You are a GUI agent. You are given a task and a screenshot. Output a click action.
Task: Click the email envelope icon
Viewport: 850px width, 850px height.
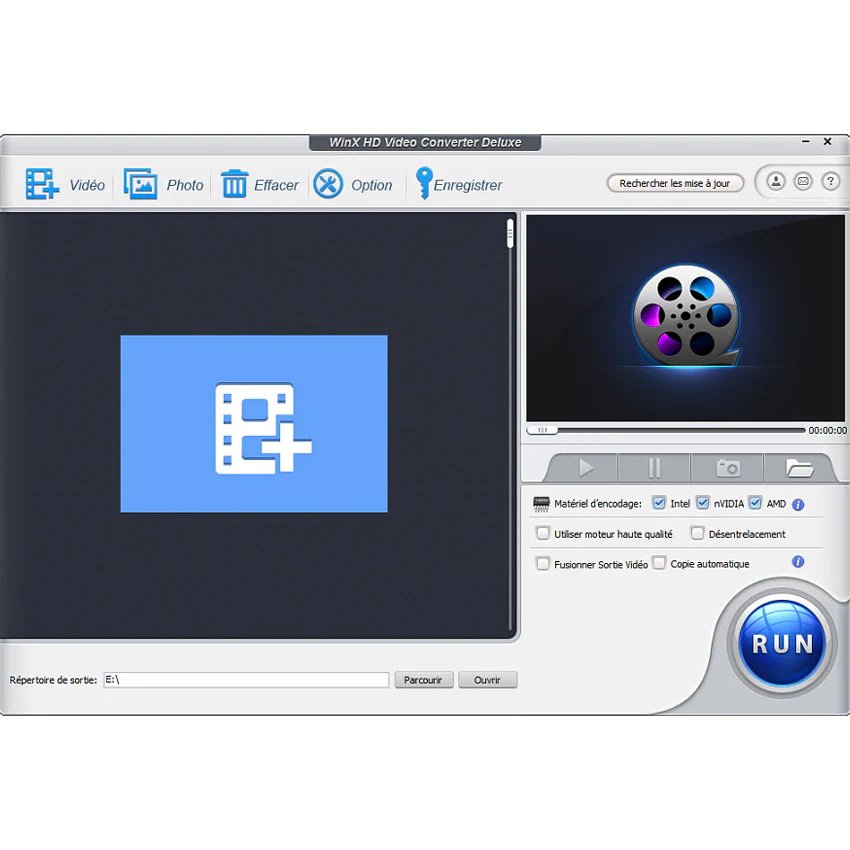(803, 181)
